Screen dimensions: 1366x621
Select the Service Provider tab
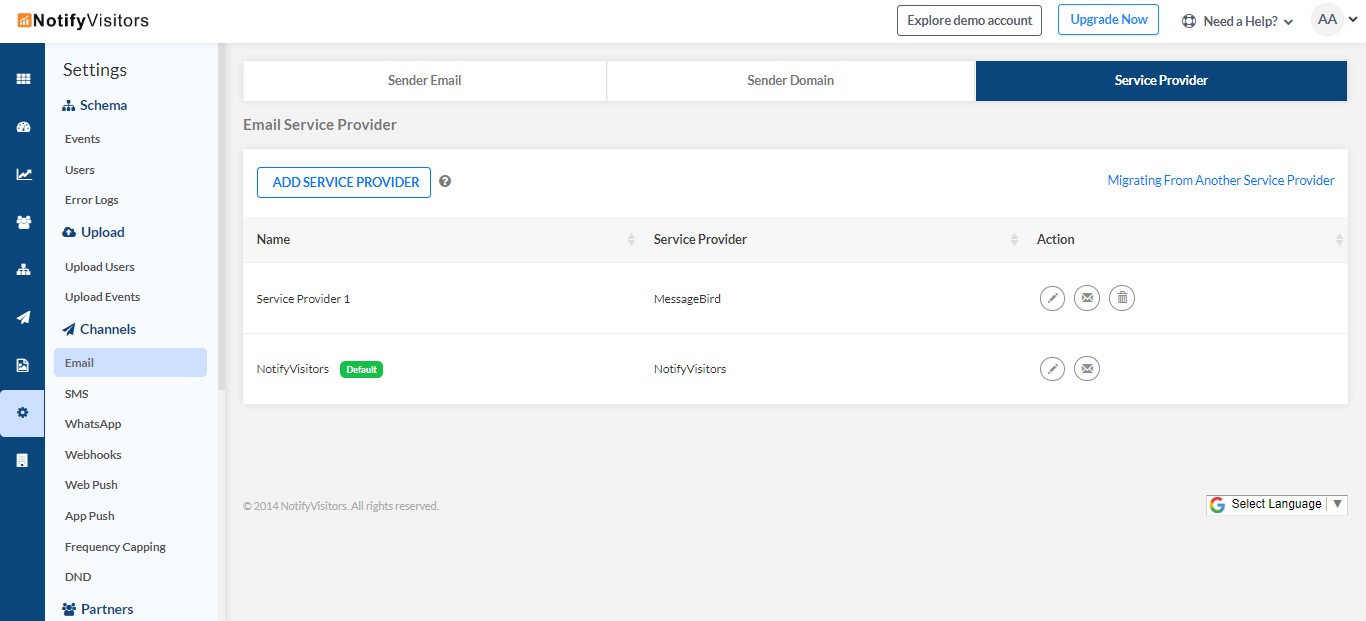coord(1161,81)
